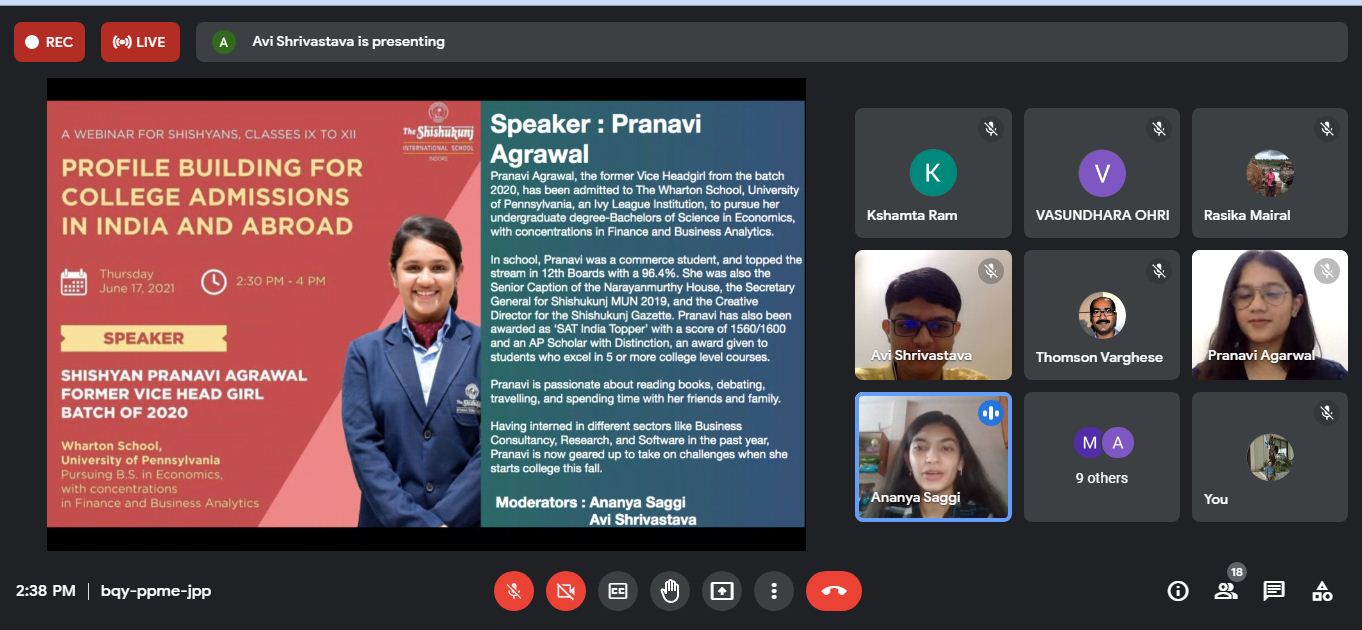Click the Present now screen-share button
1362x630 pixels.
722,591
